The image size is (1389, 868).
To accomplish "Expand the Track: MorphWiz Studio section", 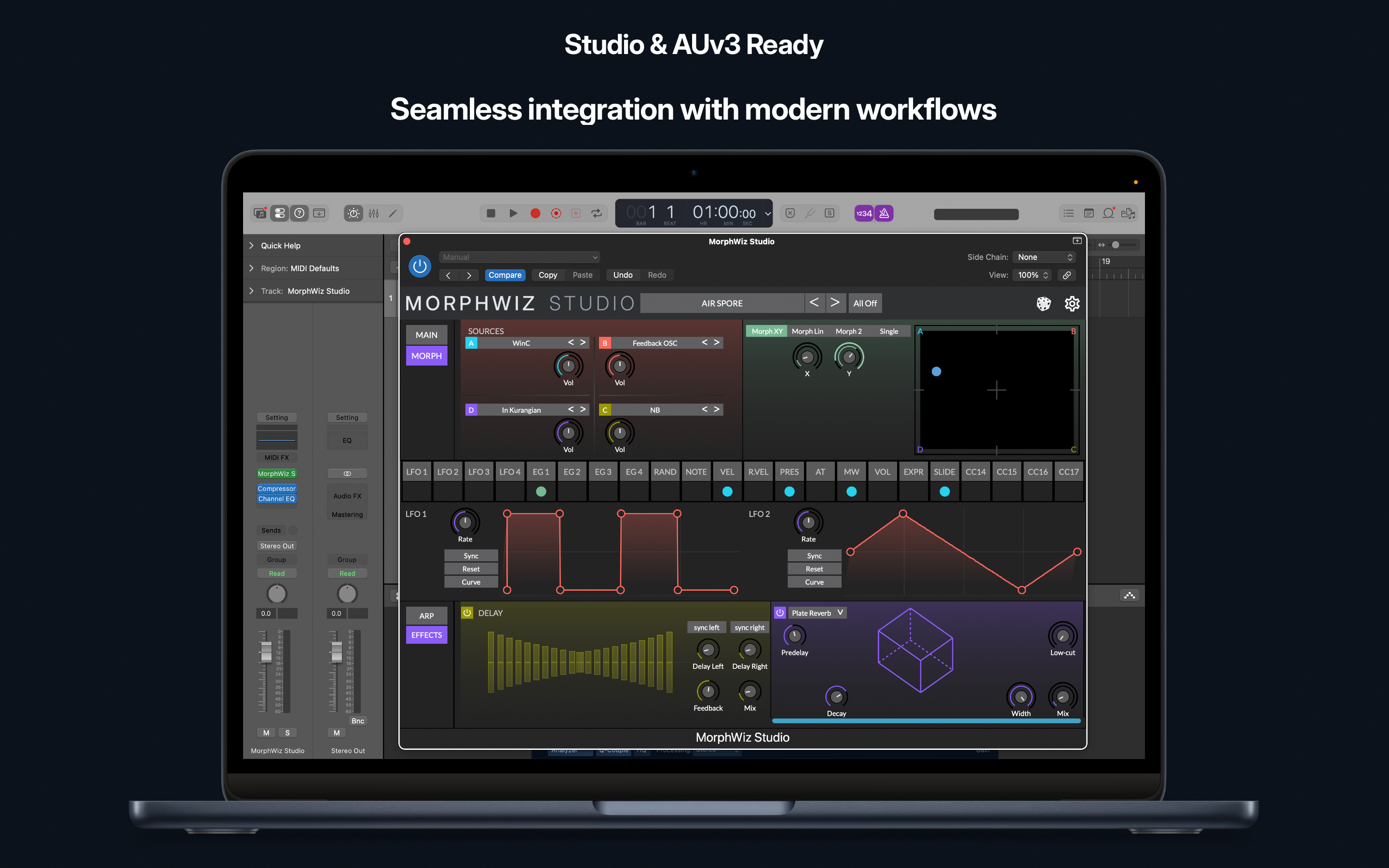I will coord(251,291).
